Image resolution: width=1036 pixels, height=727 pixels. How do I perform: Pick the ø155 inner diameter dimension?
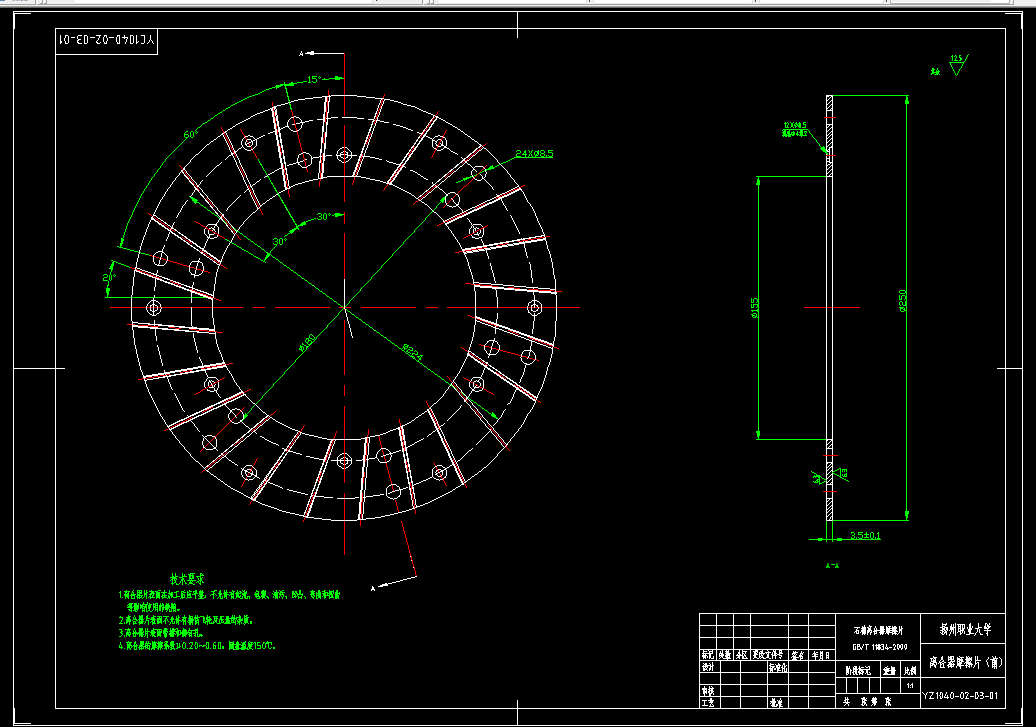[755, 307]
